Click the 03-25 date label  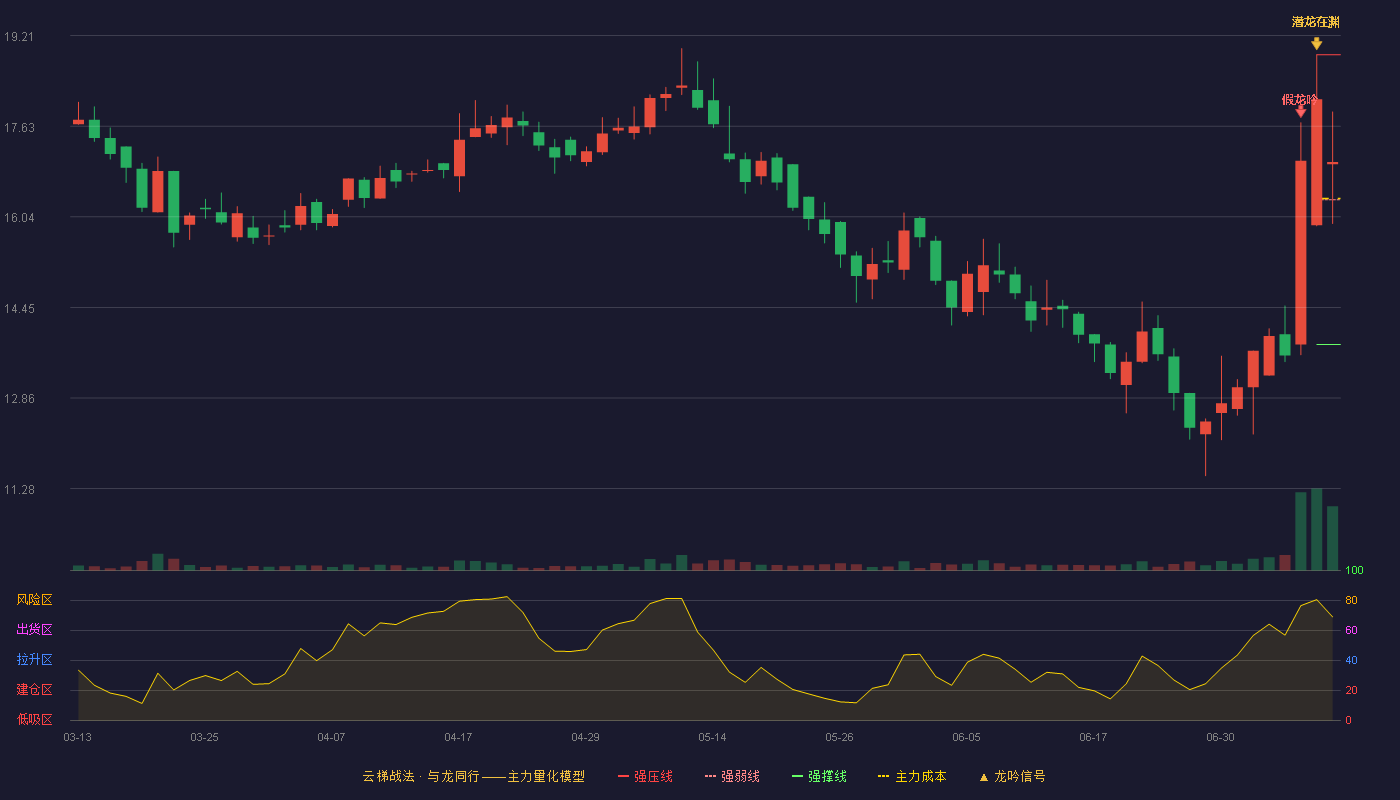[204, 737]
